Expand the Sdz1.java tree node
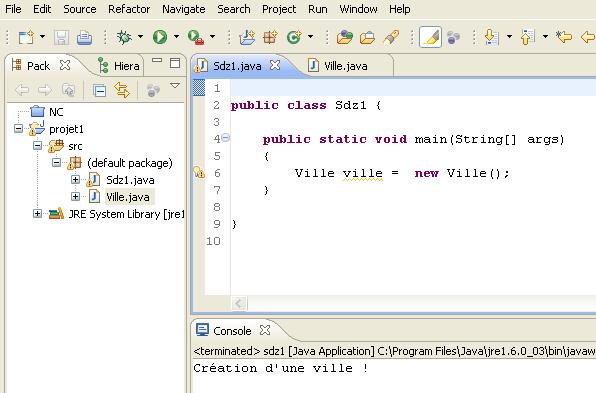The width and height of the screenshot is (596, 393). click(x=75, y=179)
